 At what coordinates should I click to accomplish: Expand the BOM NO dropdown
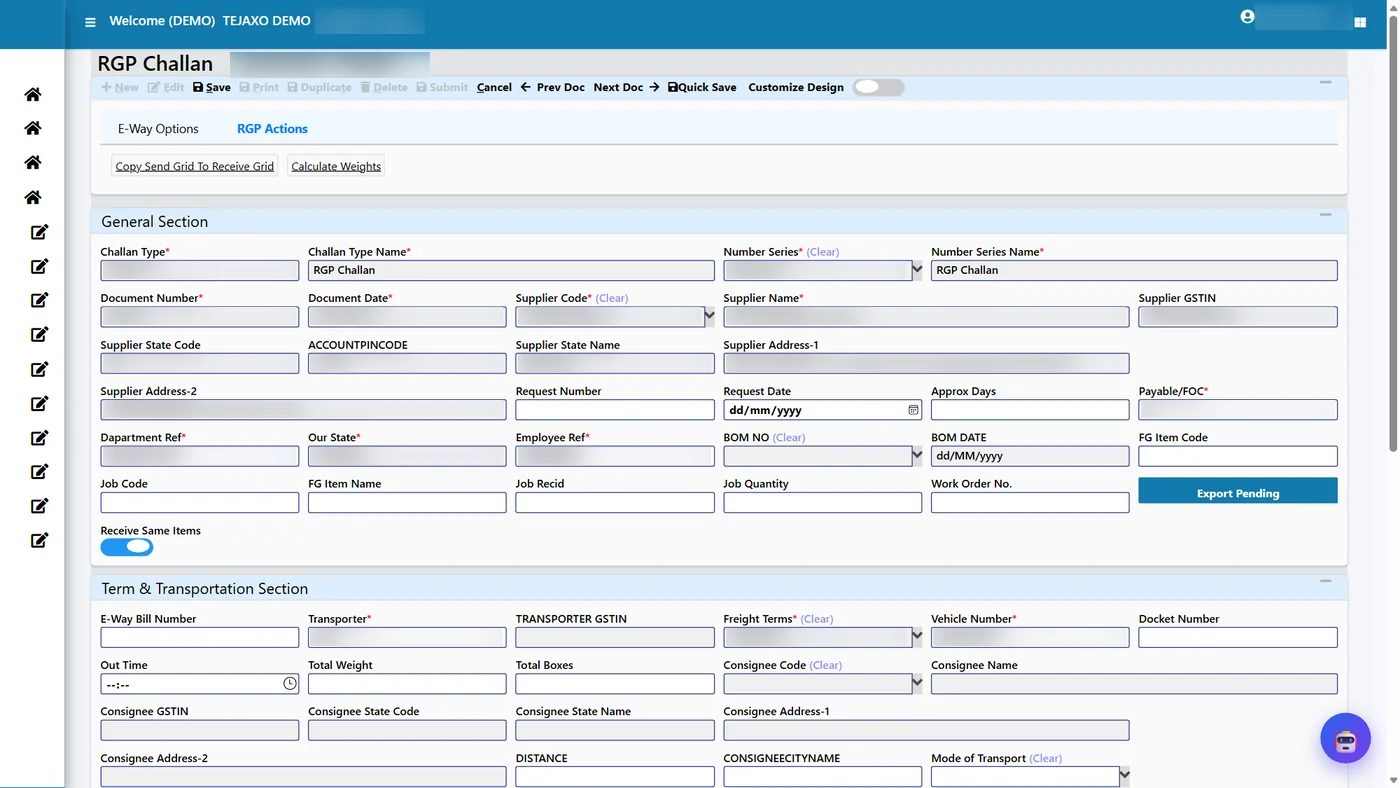pos(917,456)
